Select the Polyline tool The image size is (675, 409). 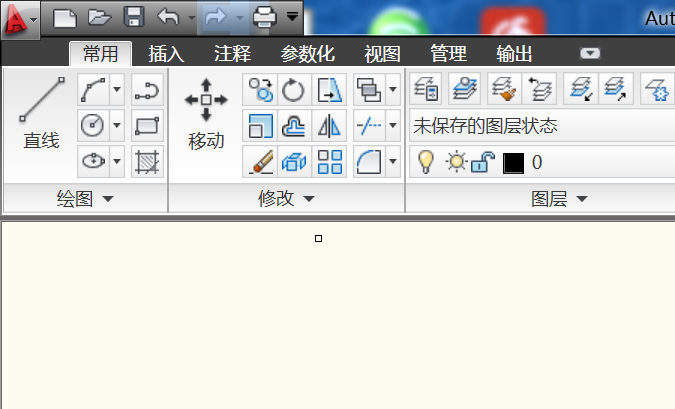pos(147,90)
